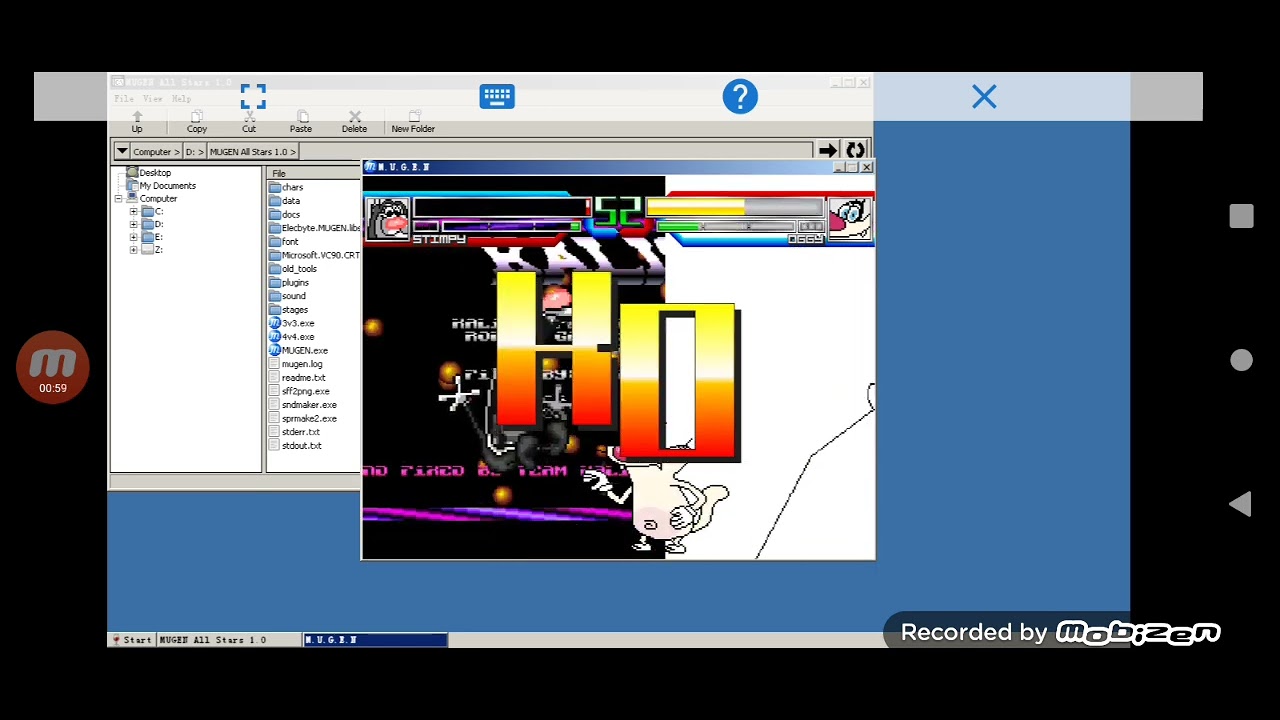
Task: Collapse the Computer tree node
Action: pyautogui.click(x=119, y=199)
